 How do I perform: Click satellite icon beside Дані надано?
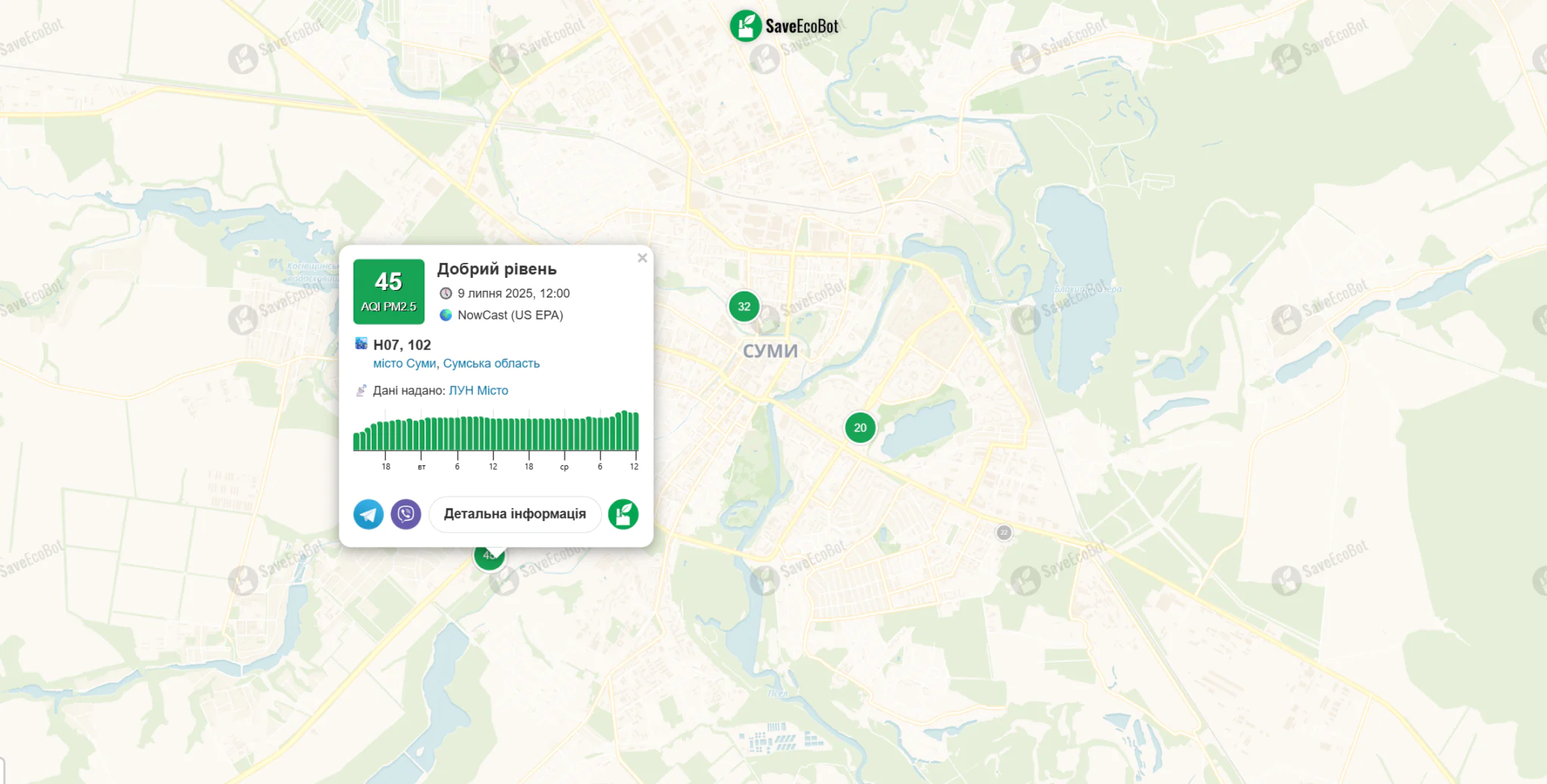(362, 390)
